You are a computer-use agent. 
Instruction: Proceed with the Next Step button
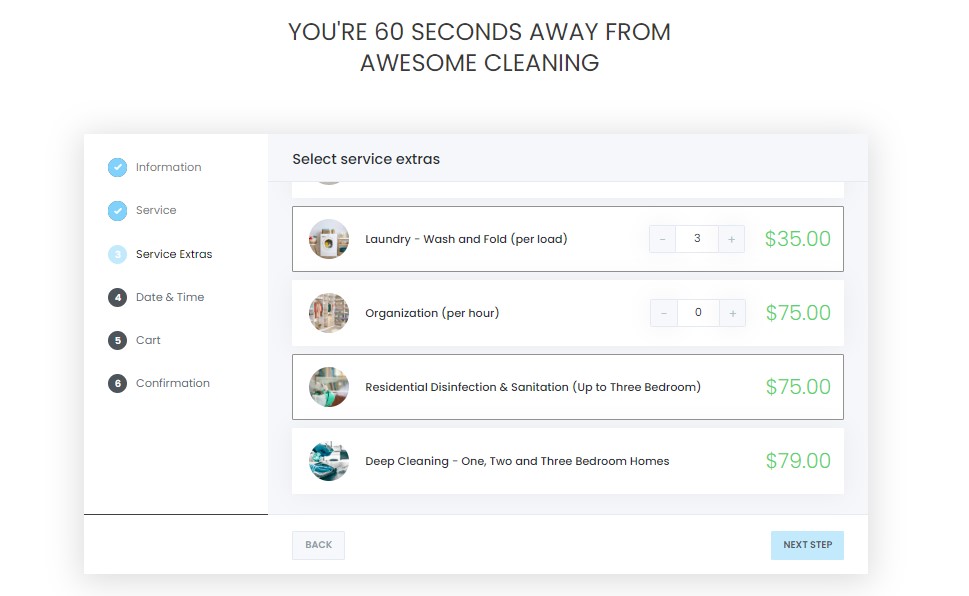coord(807,545)
